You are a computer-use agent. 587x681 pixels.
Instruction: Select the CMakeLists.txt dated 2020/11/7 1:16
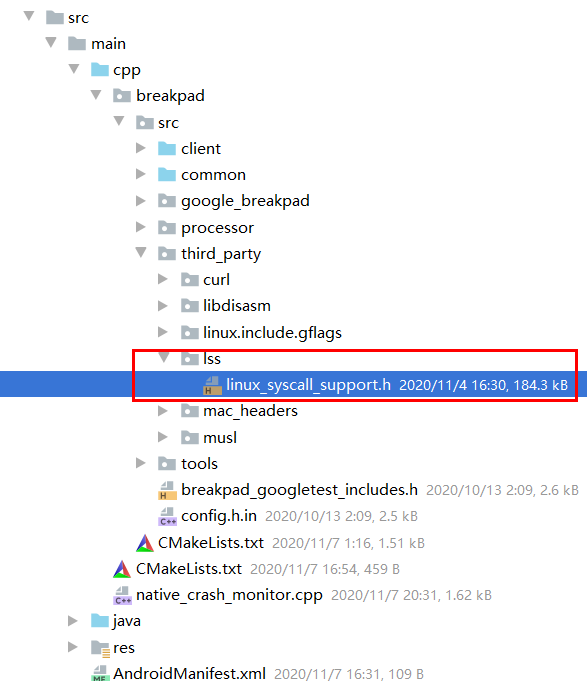pos(211,543)
